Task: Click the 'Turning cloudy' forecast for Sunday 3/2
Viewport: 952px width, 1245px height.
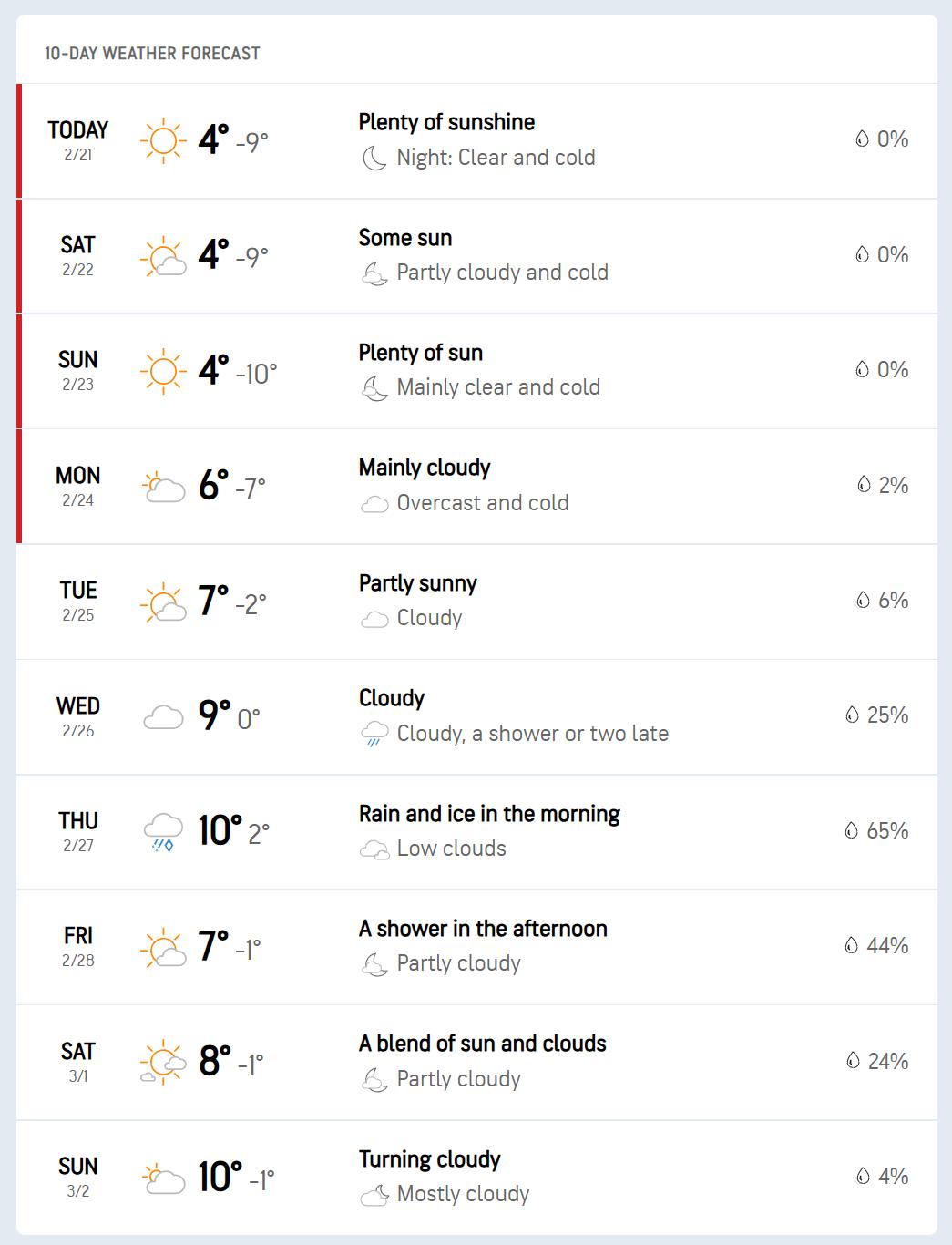Action: [x=430, y=1159]
